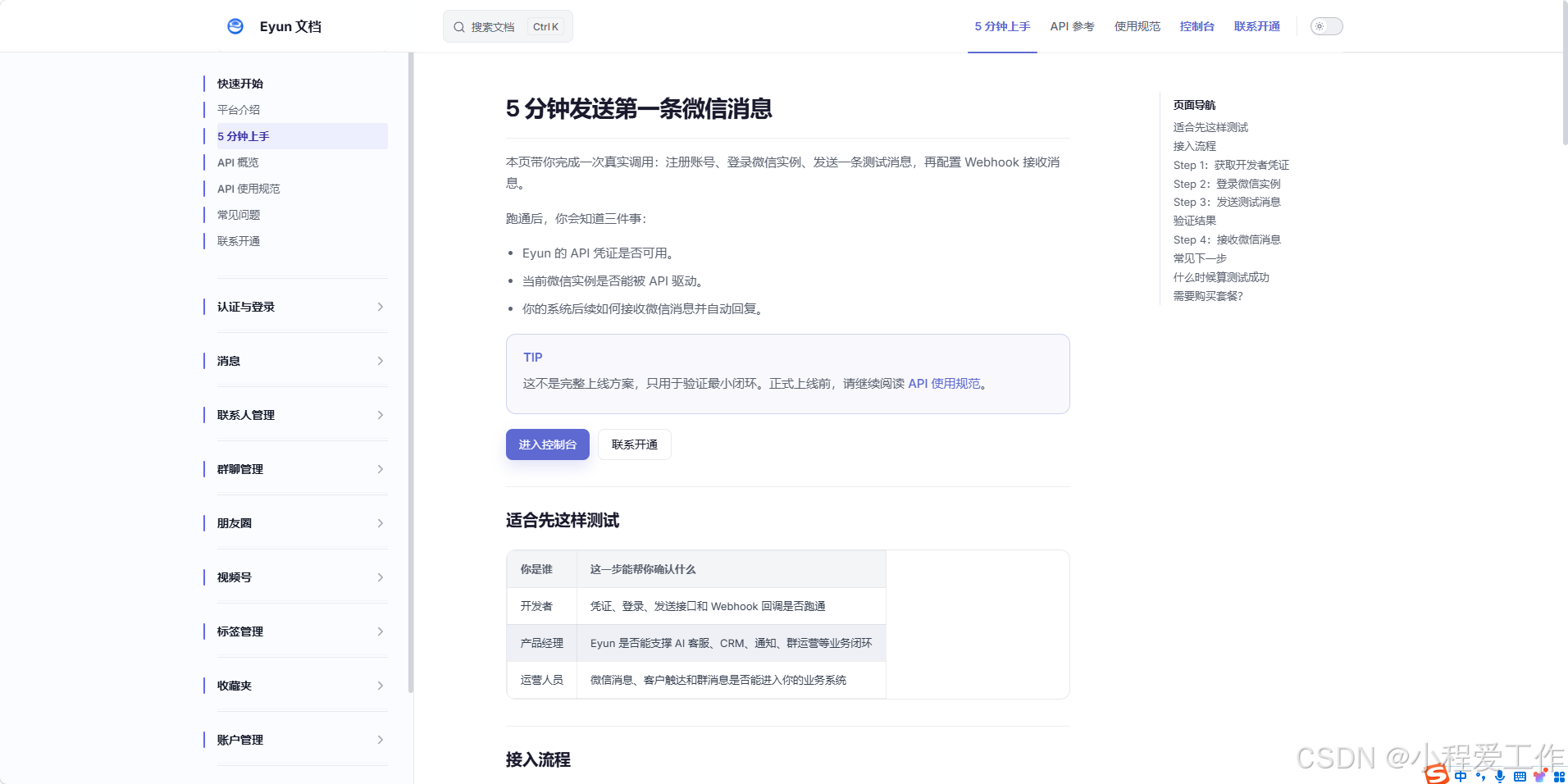The width and height of the screenshot is (1568, 784).
Task: Click the 联系开通 button beside 进入控制台
Action: 635,444
